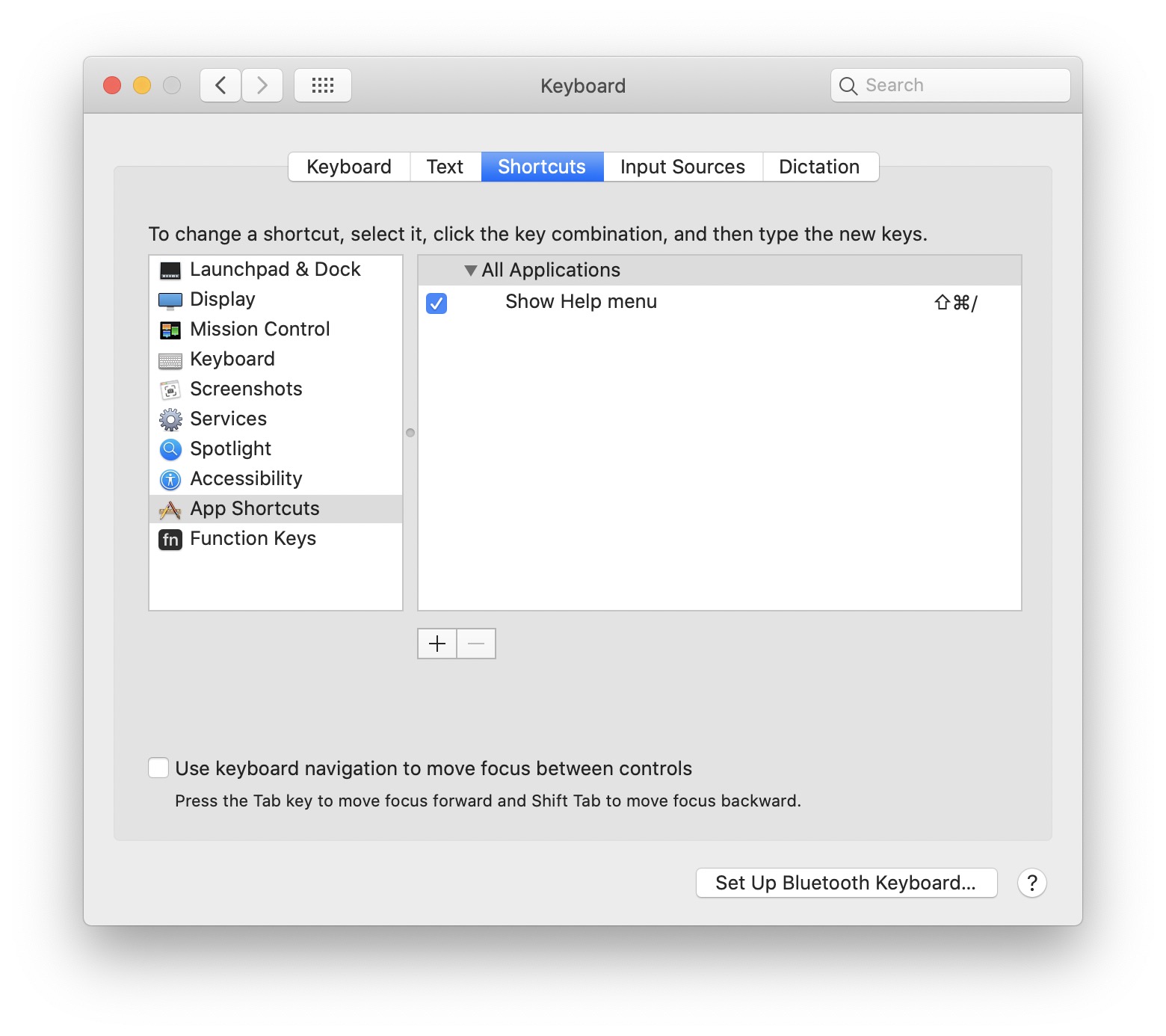
Task: Click the Services gear icon
Action: [170, 420]
